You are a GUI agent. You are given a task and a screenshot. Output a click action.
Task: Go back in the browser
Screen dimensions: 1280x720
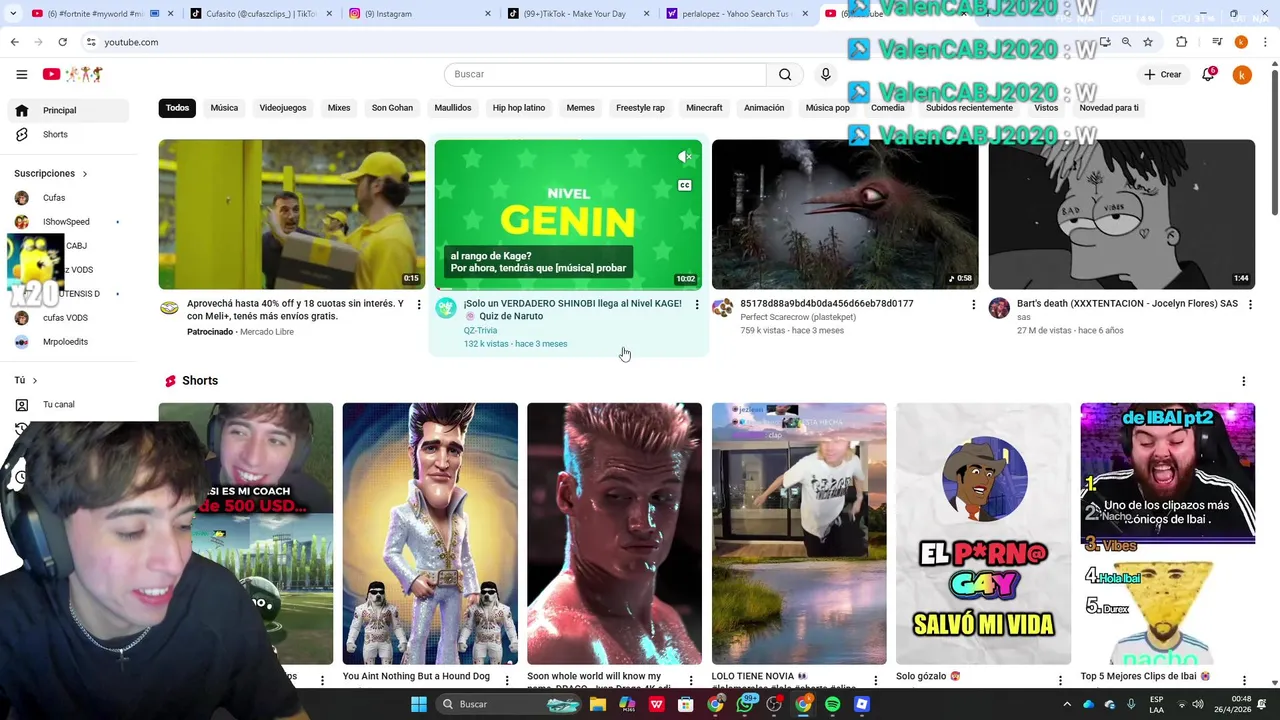pyautogui.click(x=15, y=42)
